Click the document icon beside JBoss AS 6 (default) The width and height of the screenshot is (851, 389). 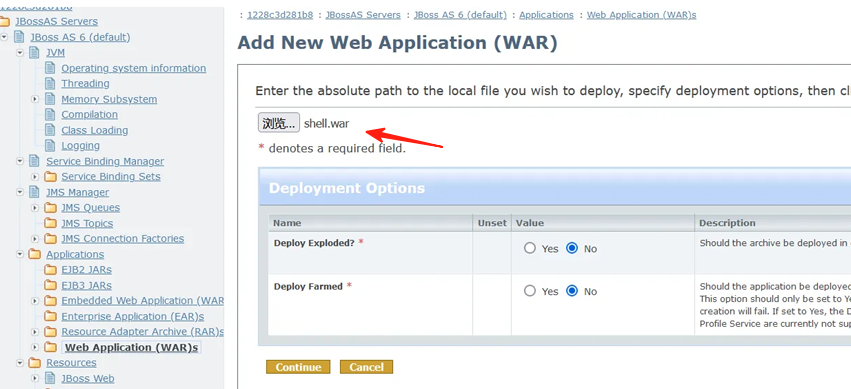(x=19, y=37)
